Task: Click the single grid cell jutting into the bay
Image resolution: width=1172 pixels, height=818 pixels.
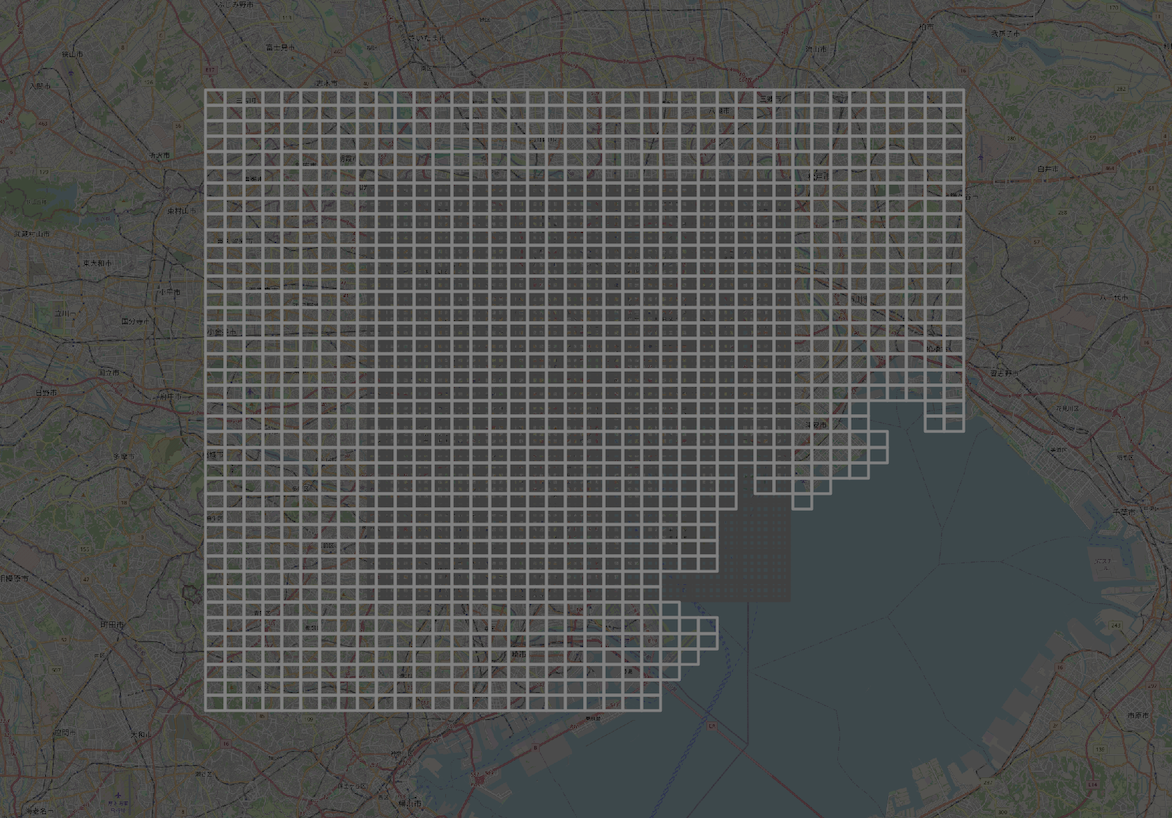Action: pyautogui.click(x=708, y=626)
